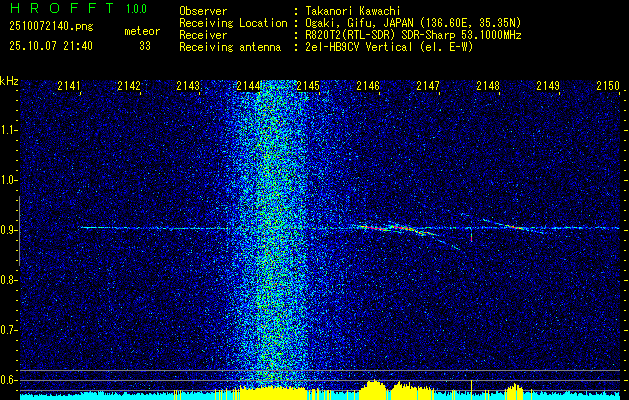
Task: Click the short vertical red spike before 2148
Action: point(471,236)
